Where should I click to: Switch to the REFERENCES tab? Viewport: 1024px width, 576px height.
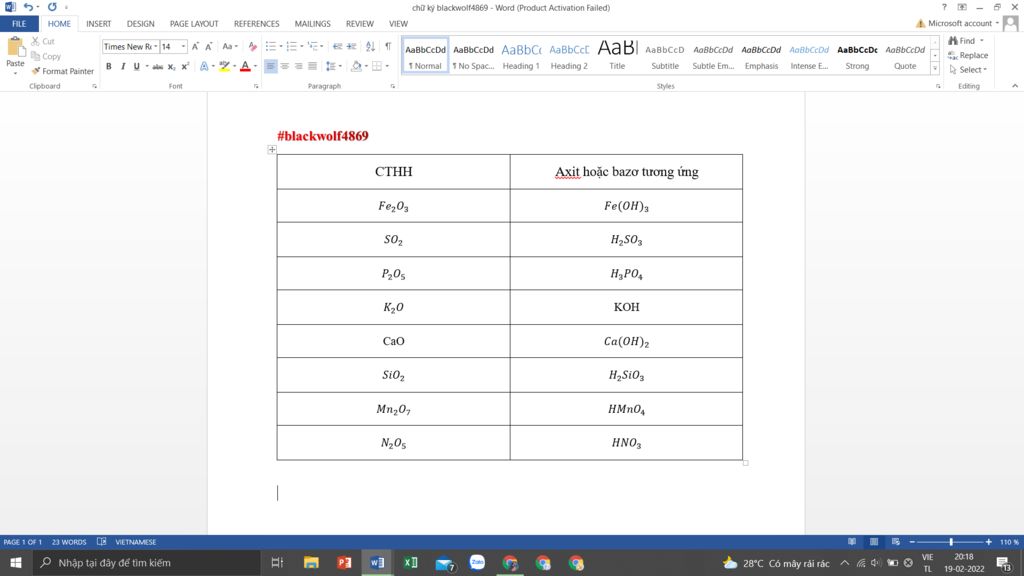pyautogui.click(x=257, y=24)
